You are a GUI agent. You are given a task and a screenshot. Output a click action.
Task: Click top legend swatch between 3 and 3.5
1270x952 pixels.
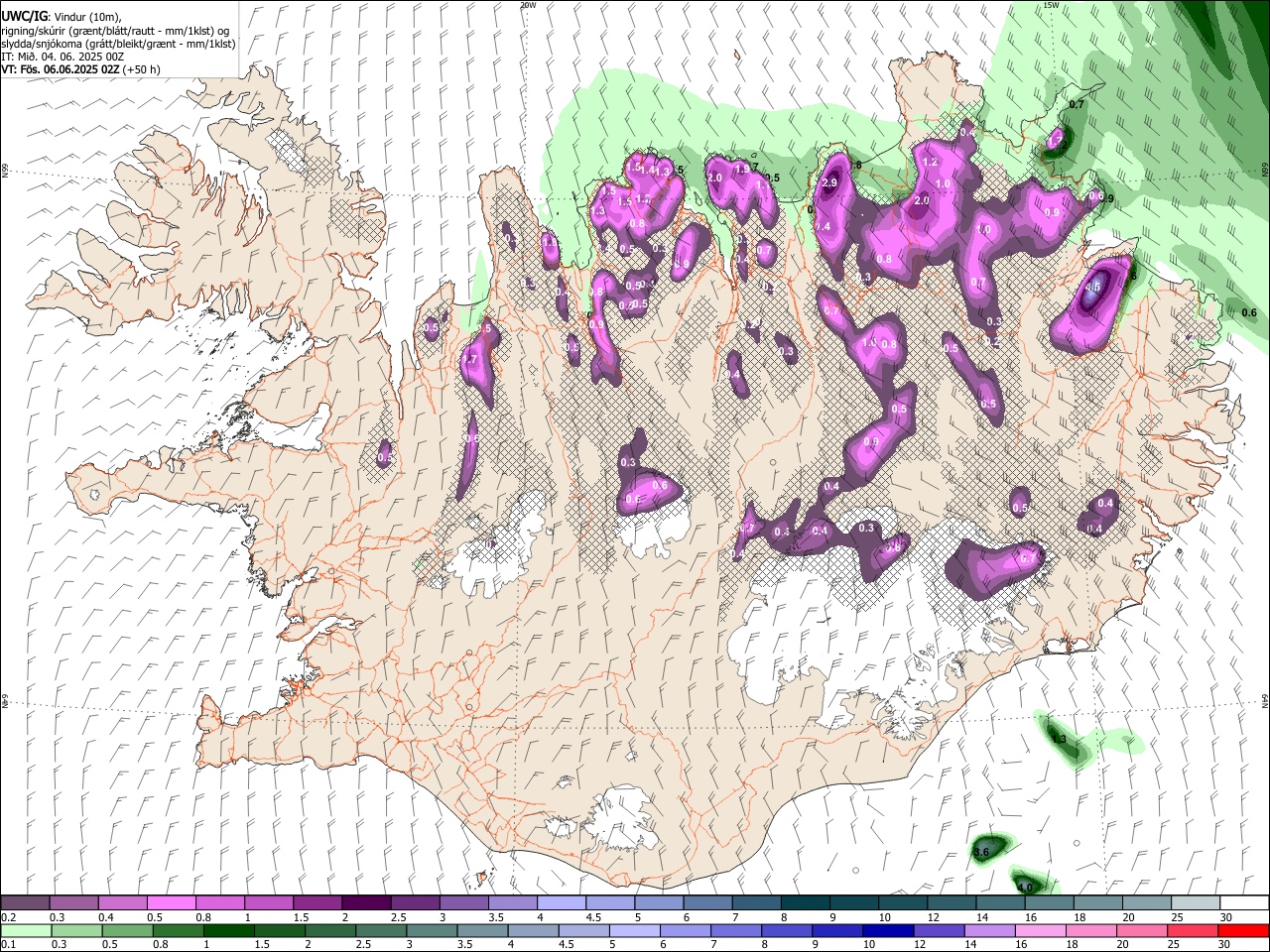point(463,903)
